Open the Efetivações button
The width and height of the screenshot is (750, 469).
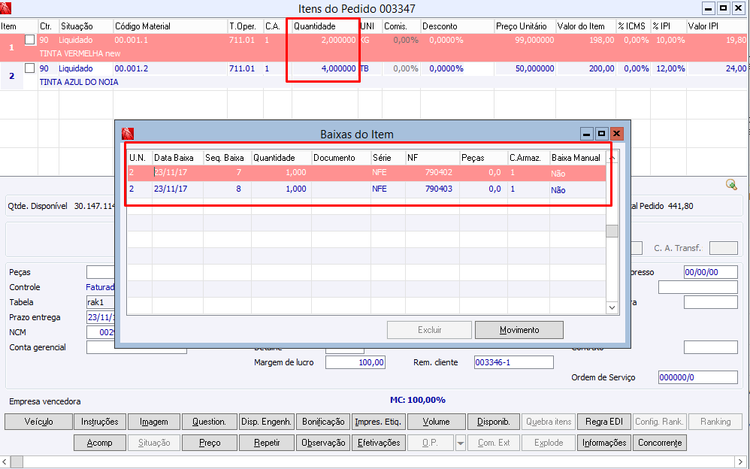(378, 443)
